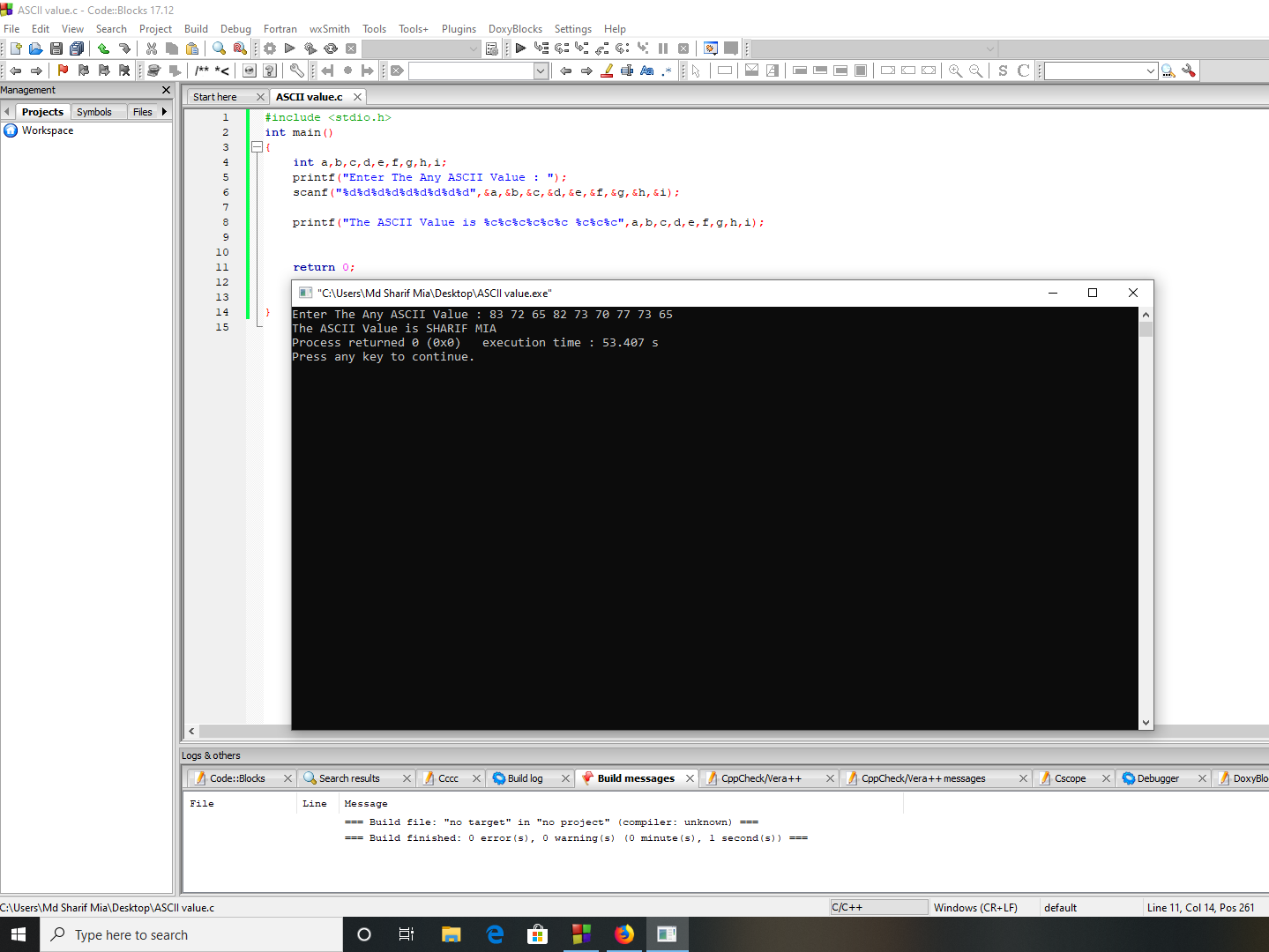Image resolution: width=1269 pixels, height=952 pixels.
Task: Select the Workspace tree item
Action: [x=48, y=130]
